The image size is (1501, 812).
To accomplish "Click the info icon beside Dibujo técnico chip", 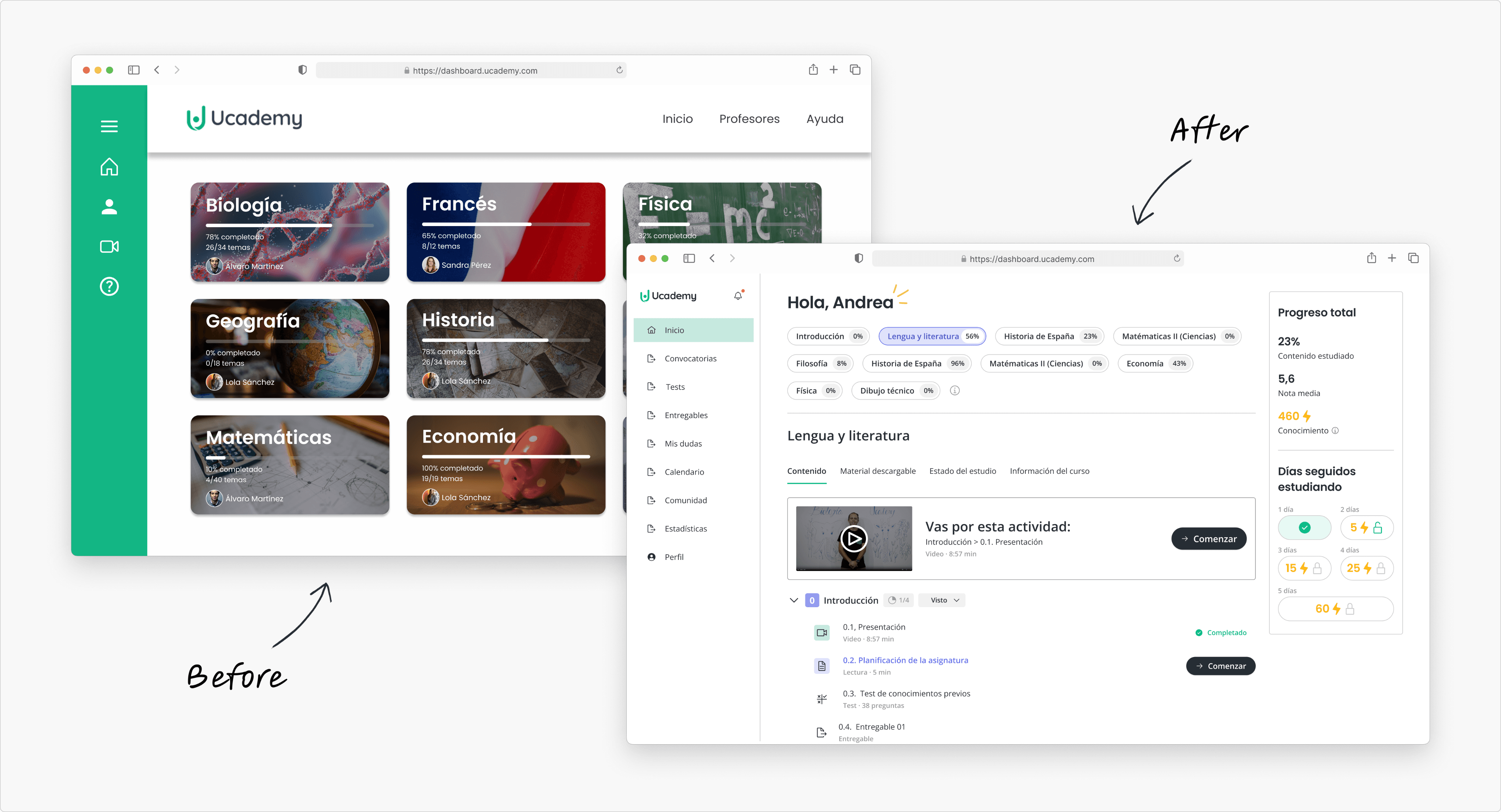I will (x=955, y=390).
